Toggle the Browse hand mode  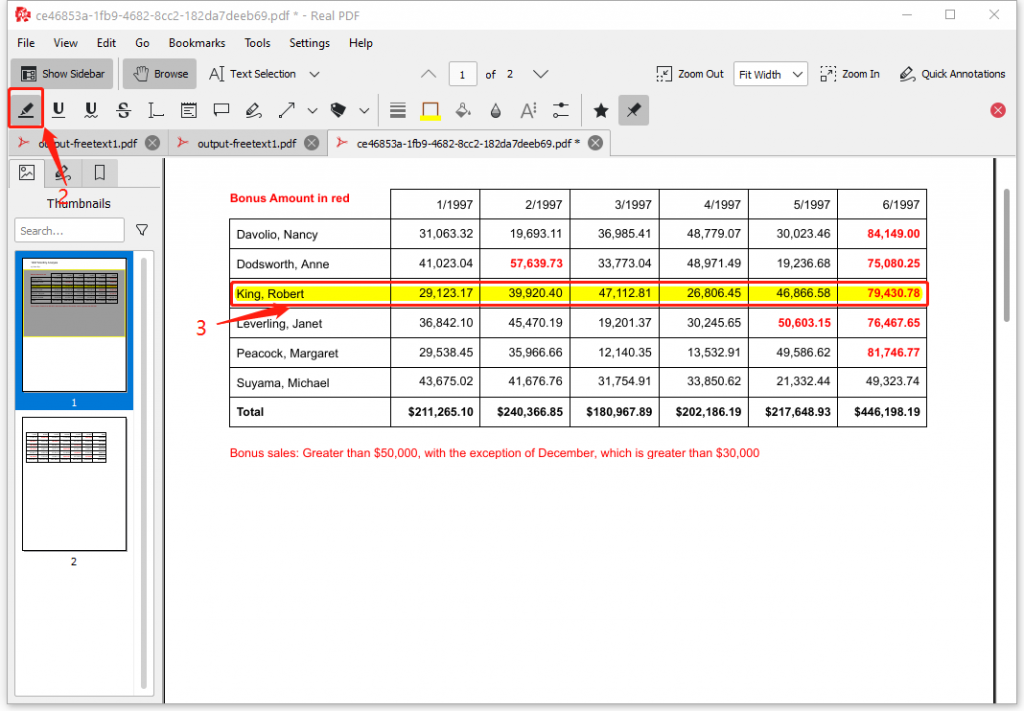coord(160,74)
